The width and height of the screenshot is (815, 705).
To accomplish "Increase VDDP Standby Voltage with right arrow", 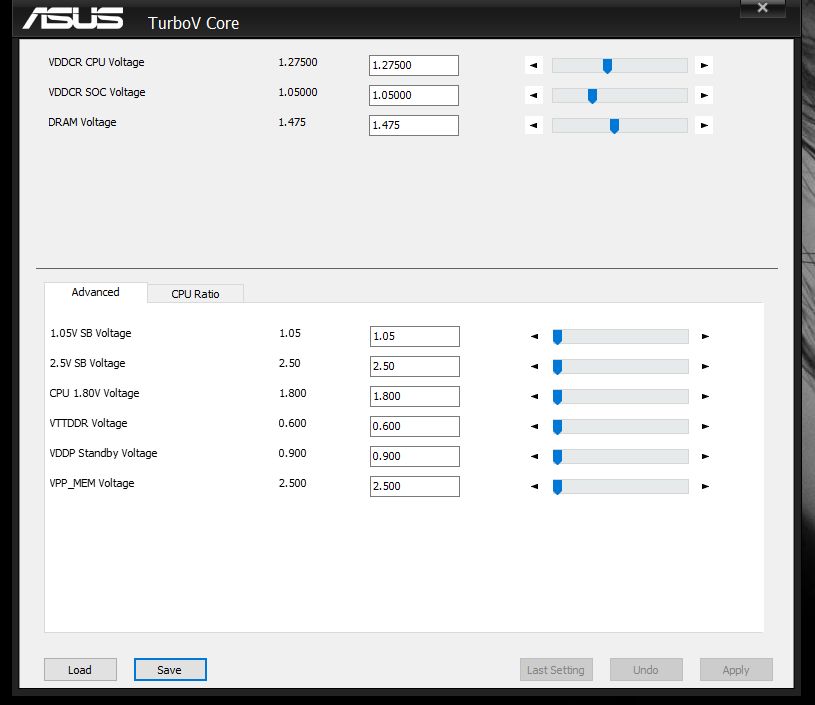I will [x=705, y=456].
